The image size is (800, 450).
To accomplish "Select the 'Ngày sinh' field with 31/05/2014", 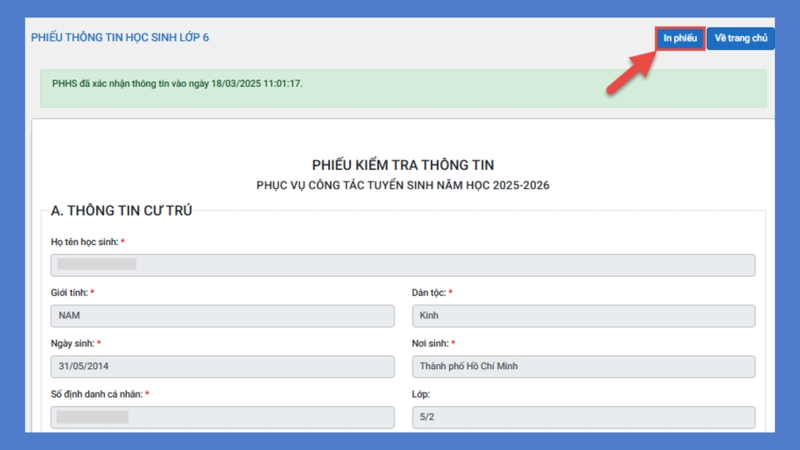I will pyautogui.click(x=222, y=366).
